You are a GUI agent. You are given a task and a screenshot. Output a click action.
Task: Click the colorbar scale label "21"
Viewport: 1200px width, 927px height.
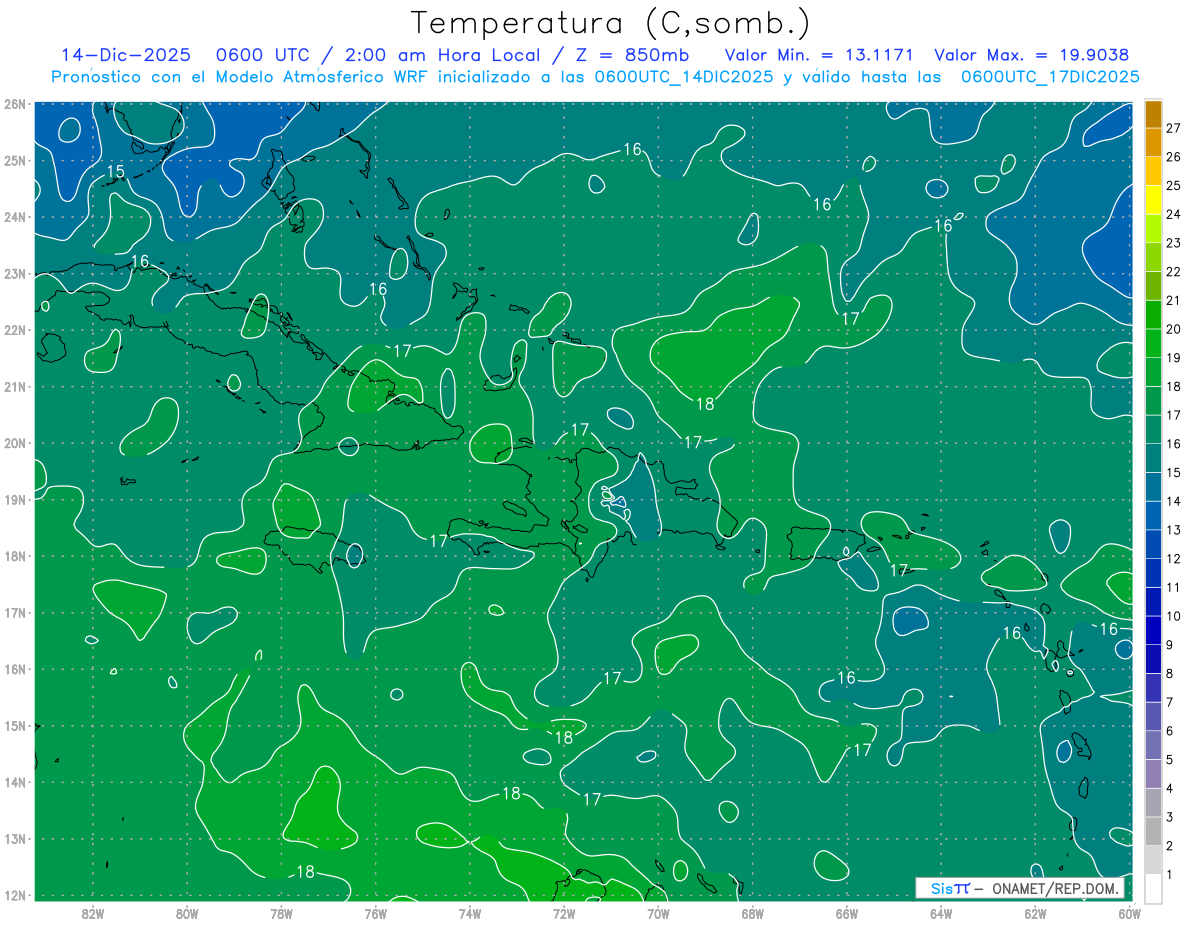pyautogui.click(x=1174, y=300)
